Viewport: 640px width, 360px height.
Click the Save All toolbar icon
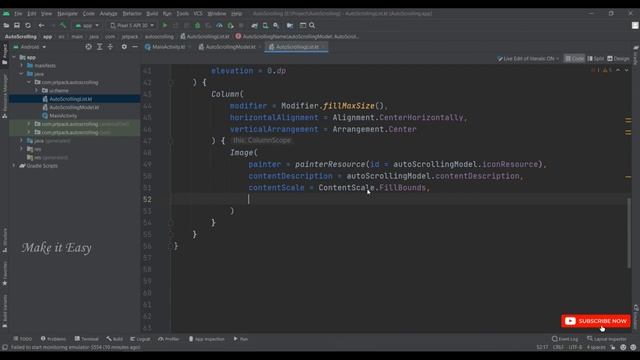[17, 25]
